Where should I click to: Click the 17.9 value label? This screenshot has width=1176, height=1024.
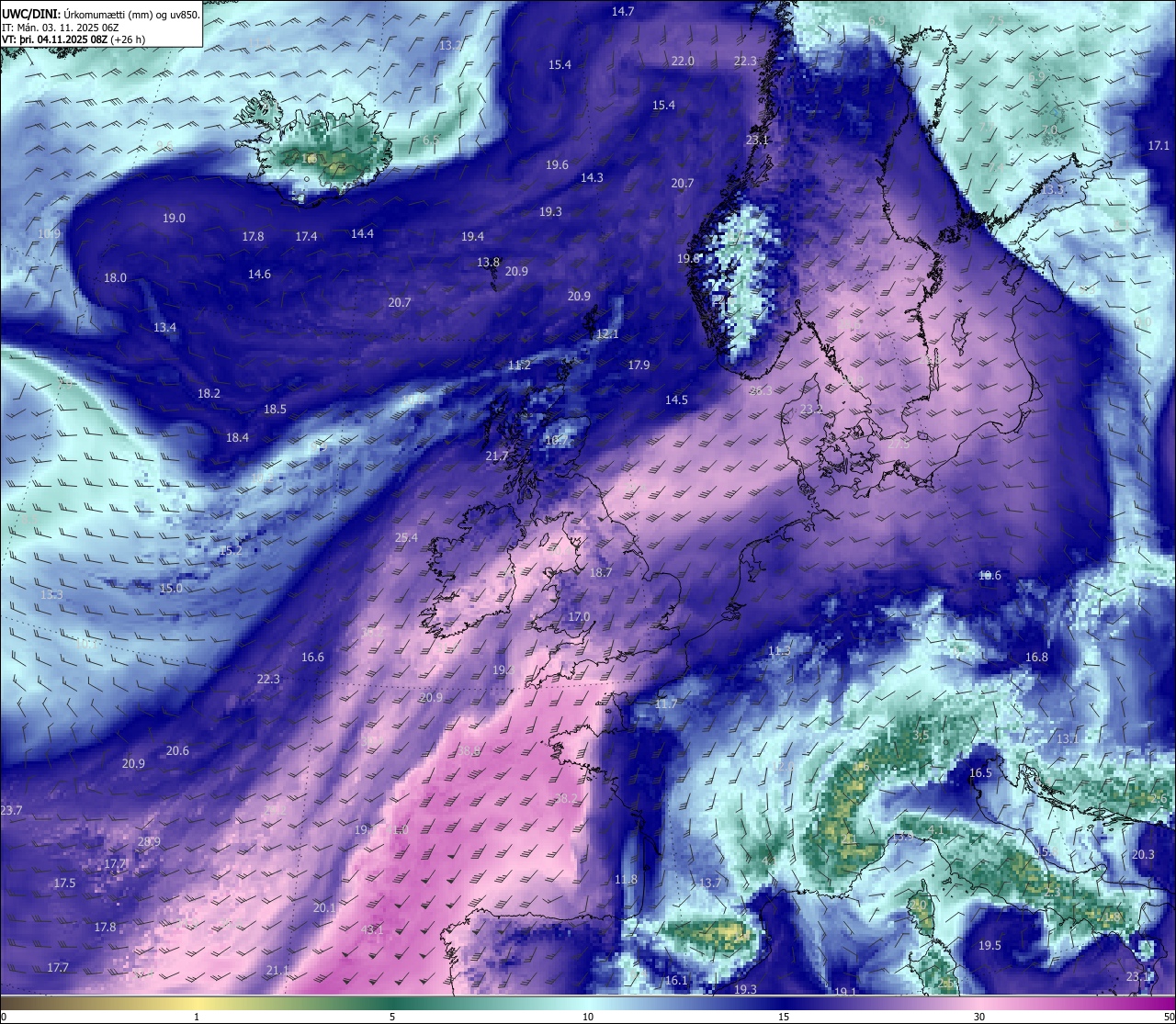[x=639, y=366]
